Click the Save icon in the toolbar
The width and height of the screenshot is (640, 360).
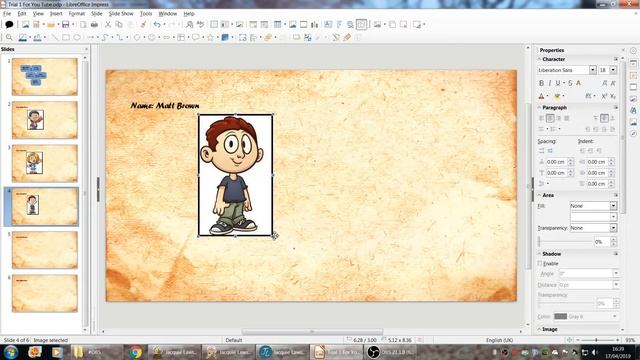click(65, 25)
